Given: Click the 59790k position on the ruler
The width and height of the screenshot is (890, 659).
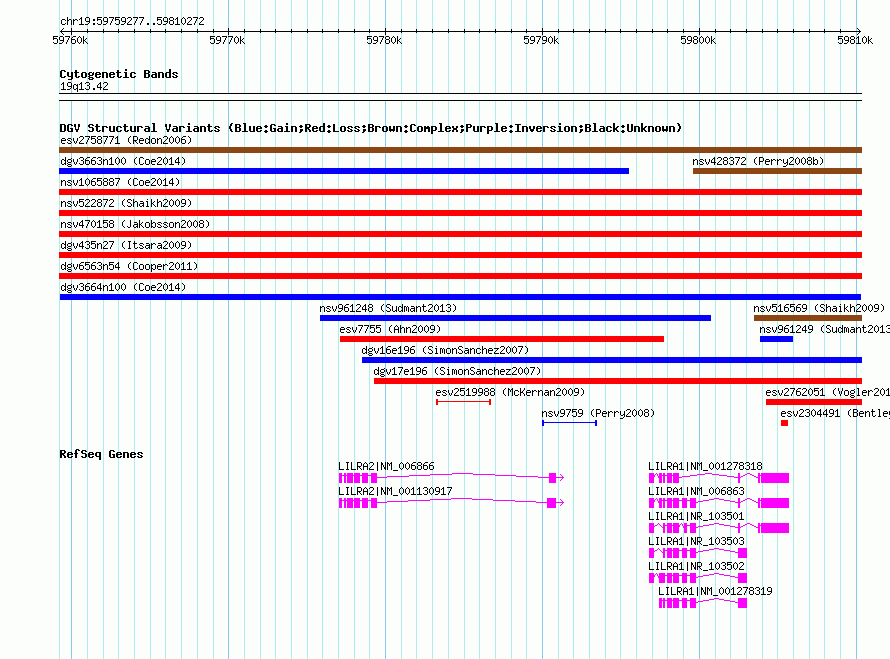Looking at the screenshot, I should pos(541,40).
